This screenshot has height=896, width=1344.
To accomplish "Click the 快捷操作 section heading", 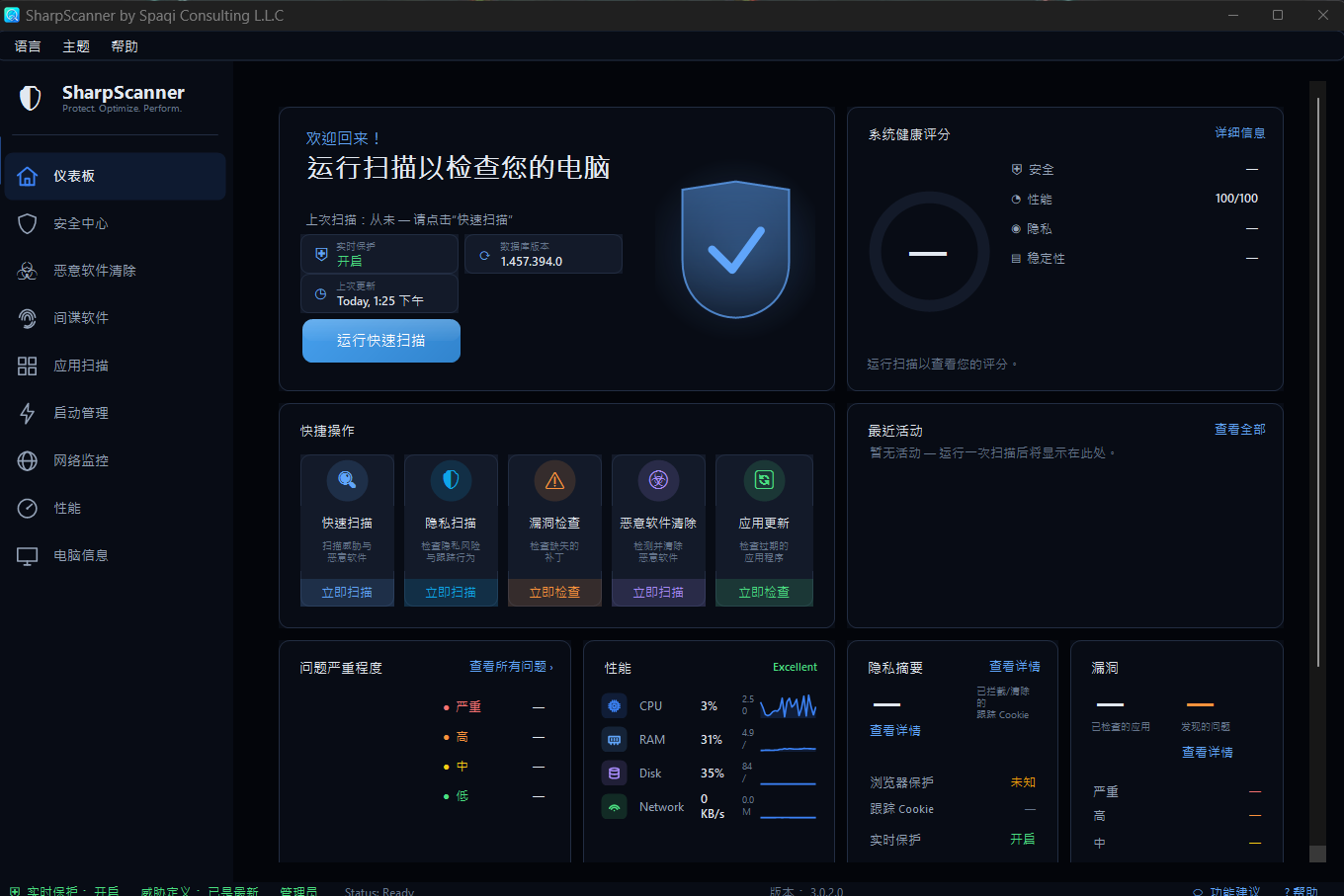I will coord(328,431).
